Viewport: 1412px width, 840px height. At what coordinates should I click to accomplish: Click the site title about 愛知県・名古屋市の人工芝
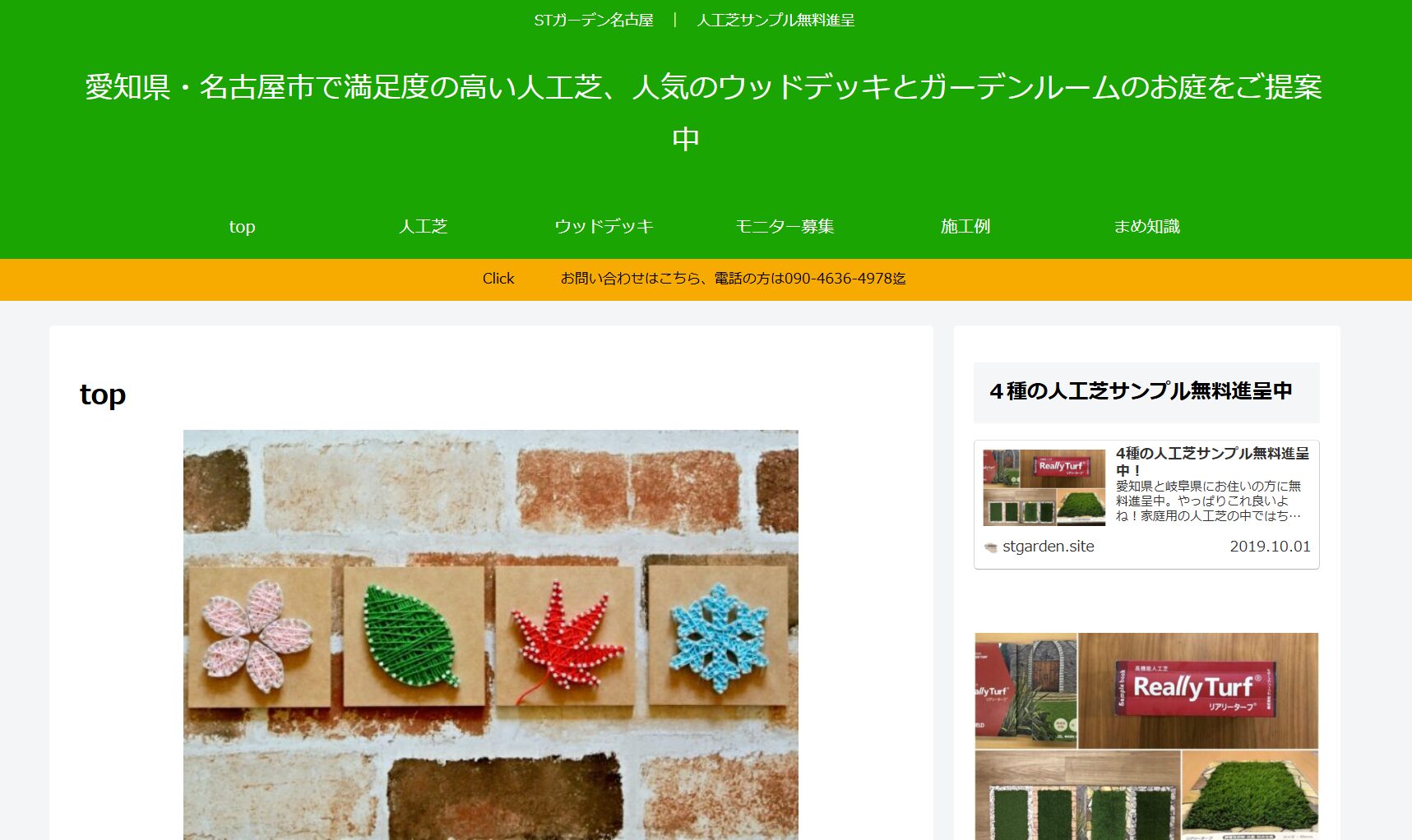[704, 112]
